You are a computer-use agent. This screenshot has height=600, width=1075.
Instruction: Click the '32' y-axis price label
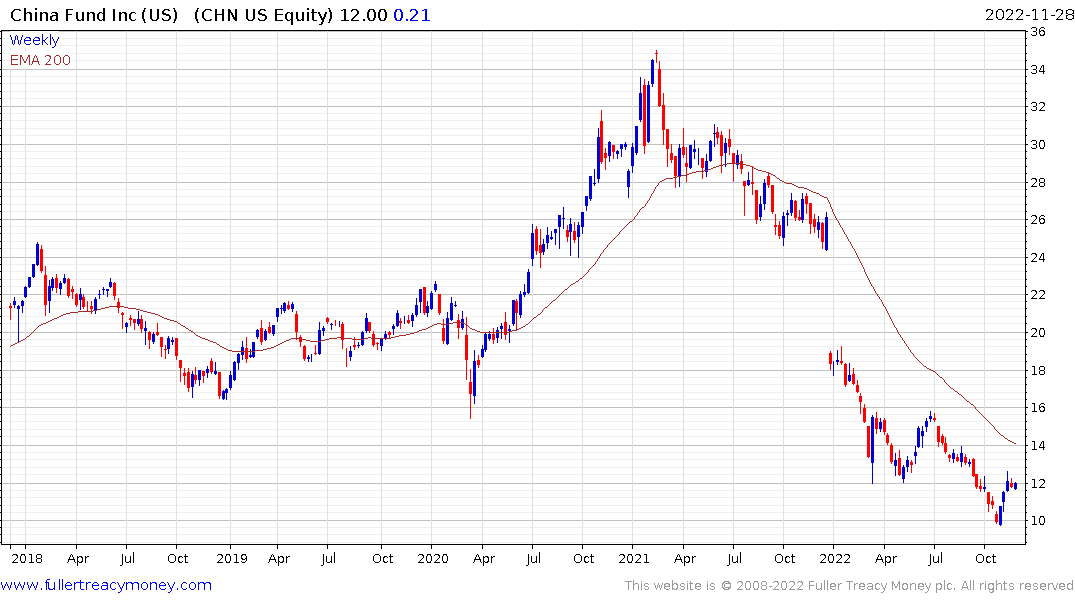pos(1038,107)
